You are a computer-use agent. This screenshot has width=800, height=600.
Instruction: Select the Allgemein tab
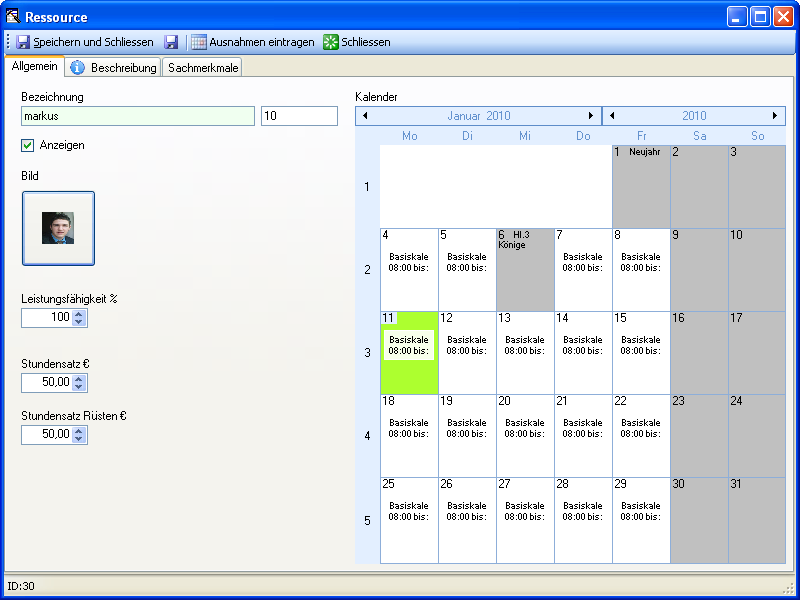34,67
